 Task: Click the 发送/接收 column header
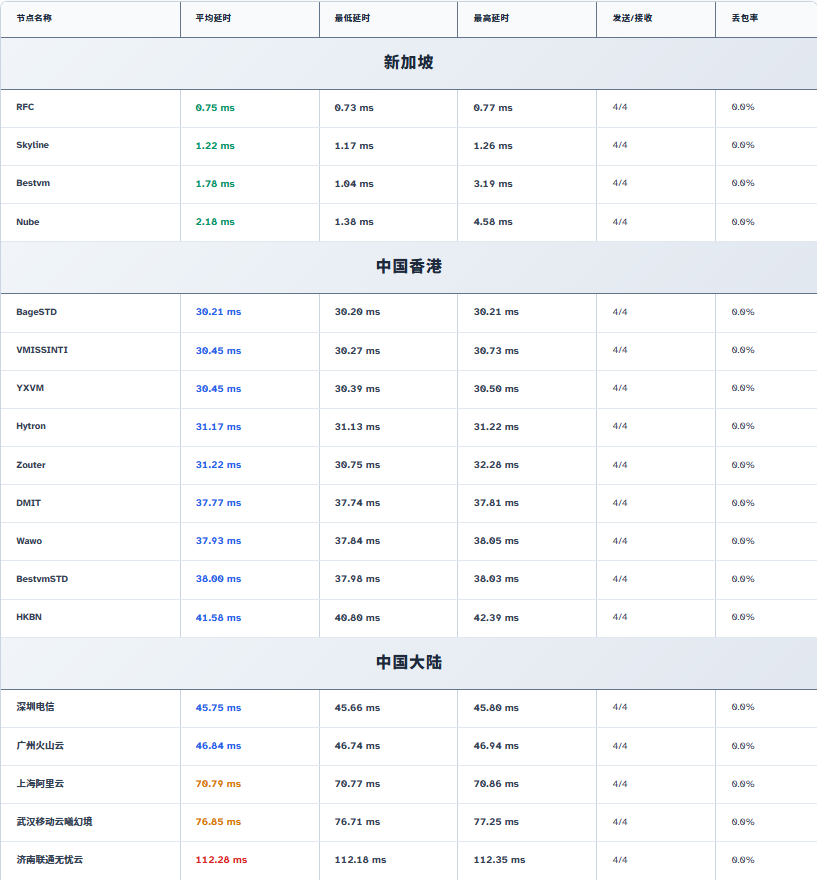pos(632,18)
